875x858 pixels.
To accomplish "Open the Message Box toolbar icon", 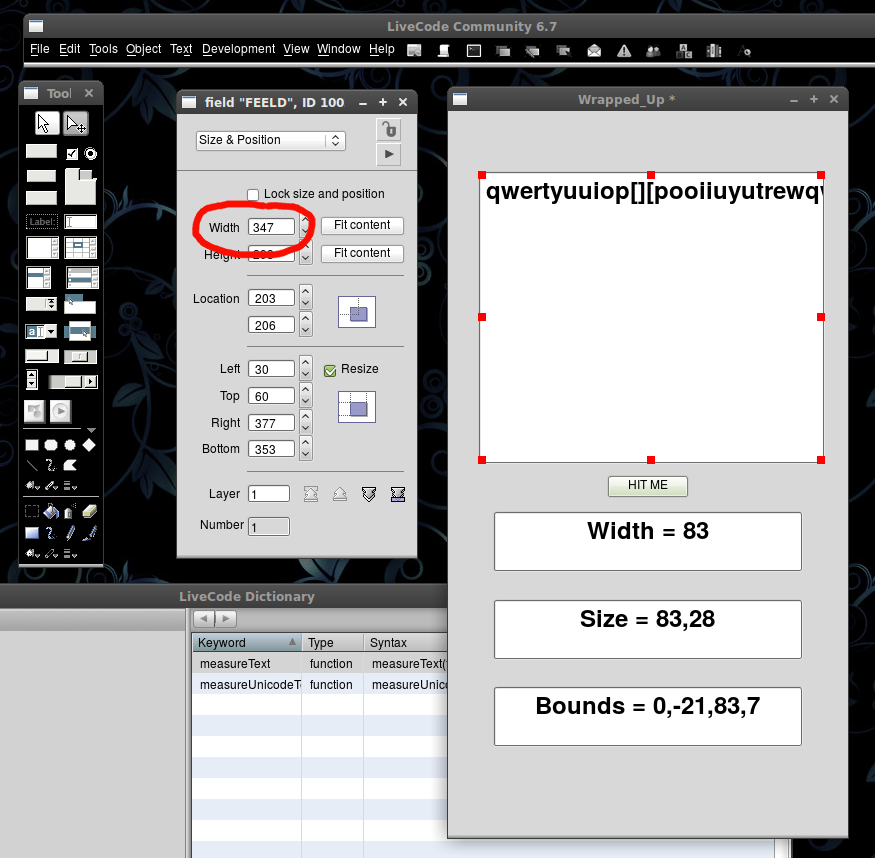I will pyautogui.click(x=474, y=51).
